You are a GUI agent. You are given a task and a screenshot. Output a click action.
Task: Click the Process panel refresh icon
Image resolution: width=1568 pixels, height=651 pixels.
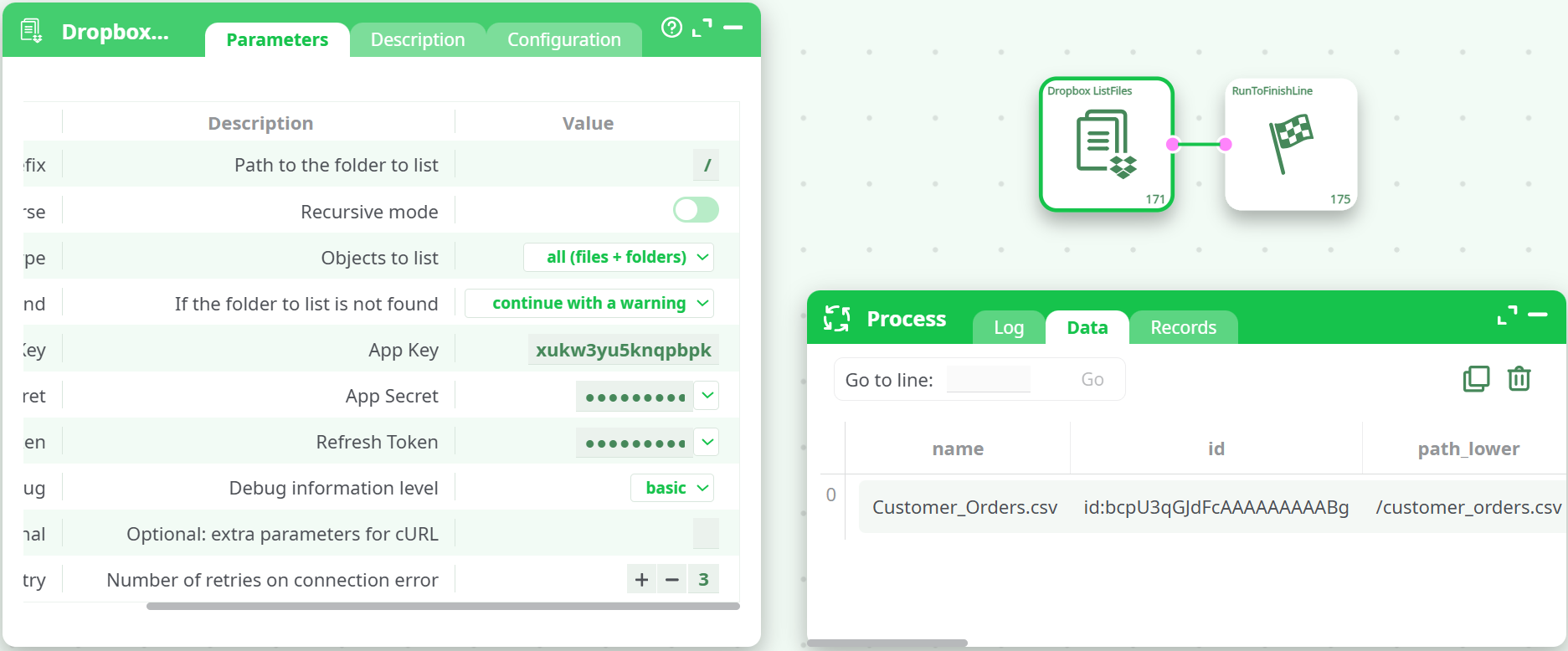point(836,319)
